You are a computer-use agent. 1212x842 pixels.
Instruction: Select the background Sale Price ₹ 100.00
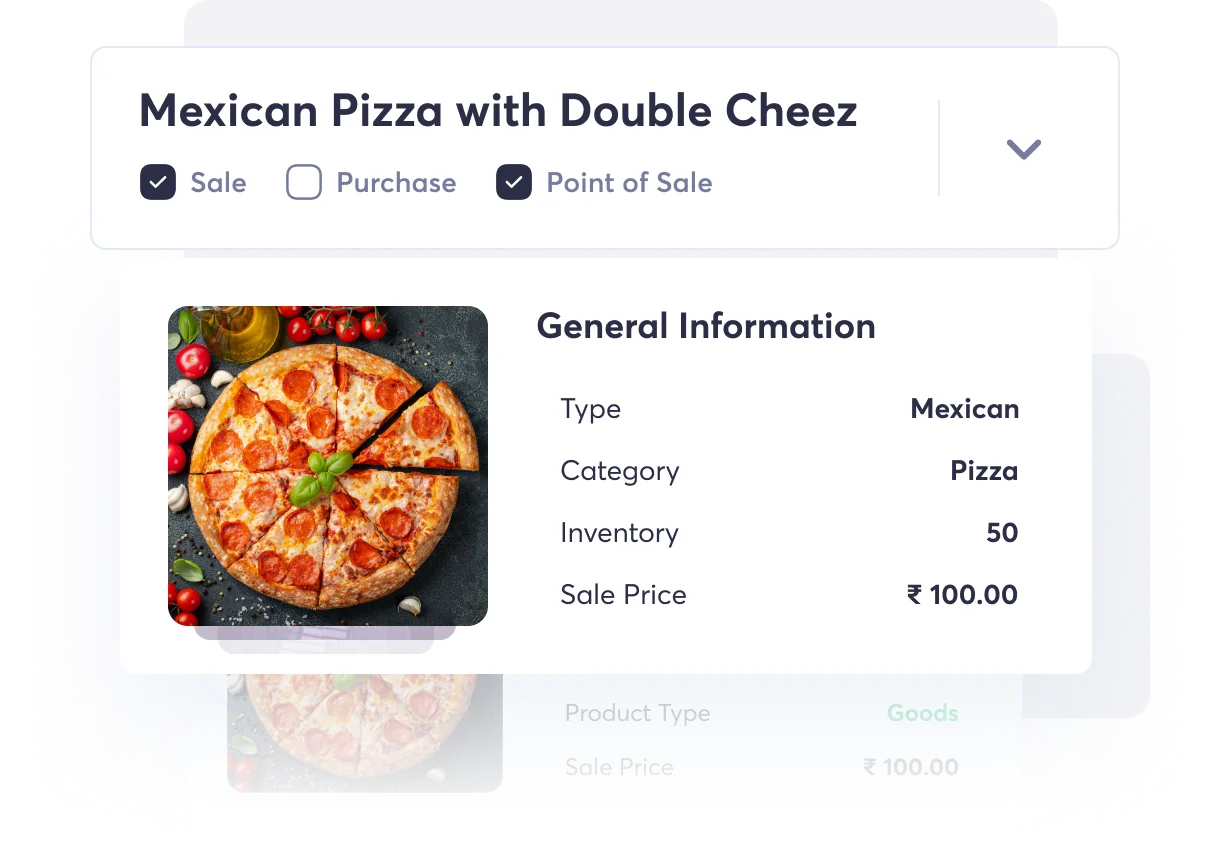point(910,766)
